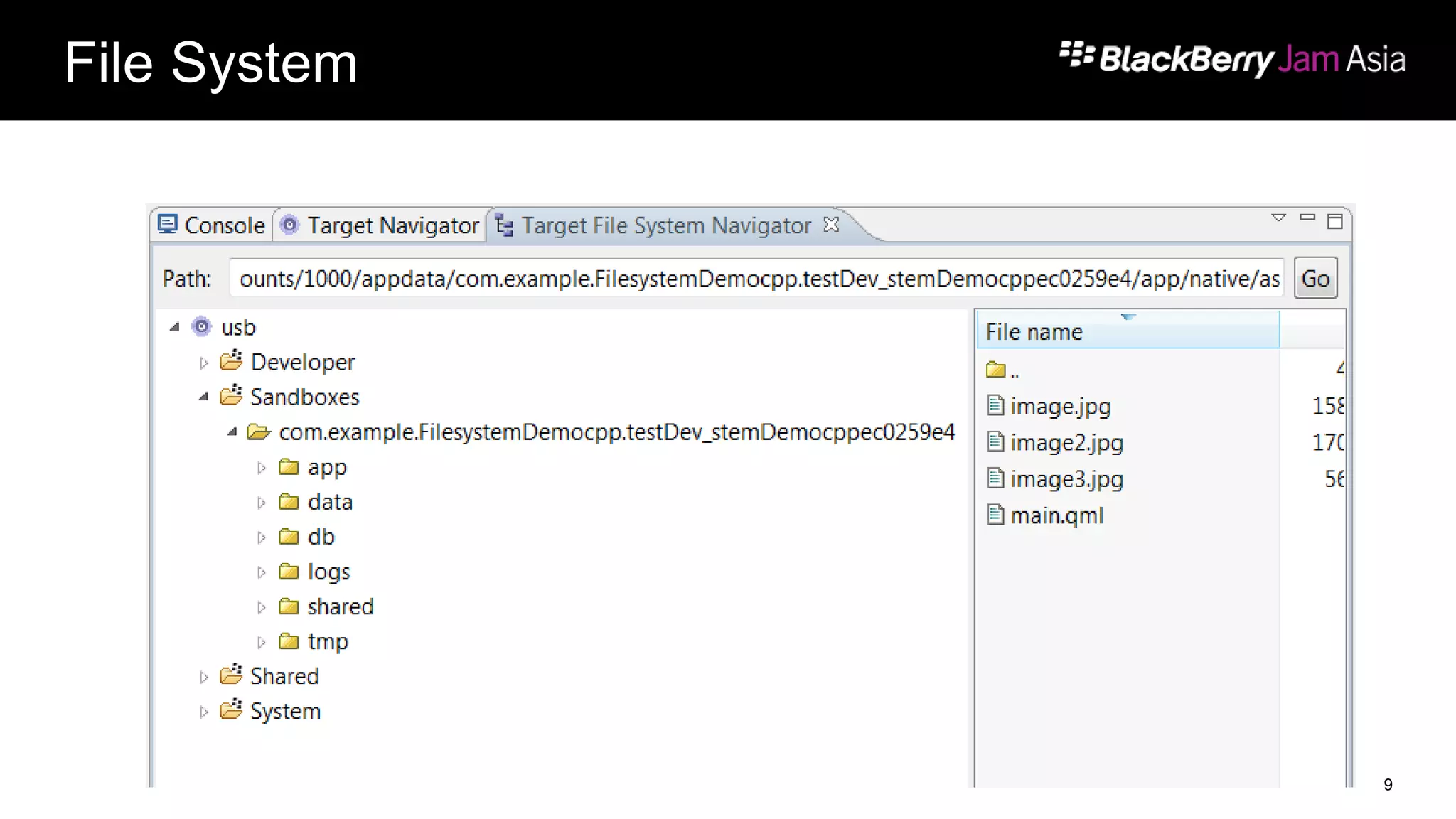Sort by the File name column header

[x=1128, y=331]
